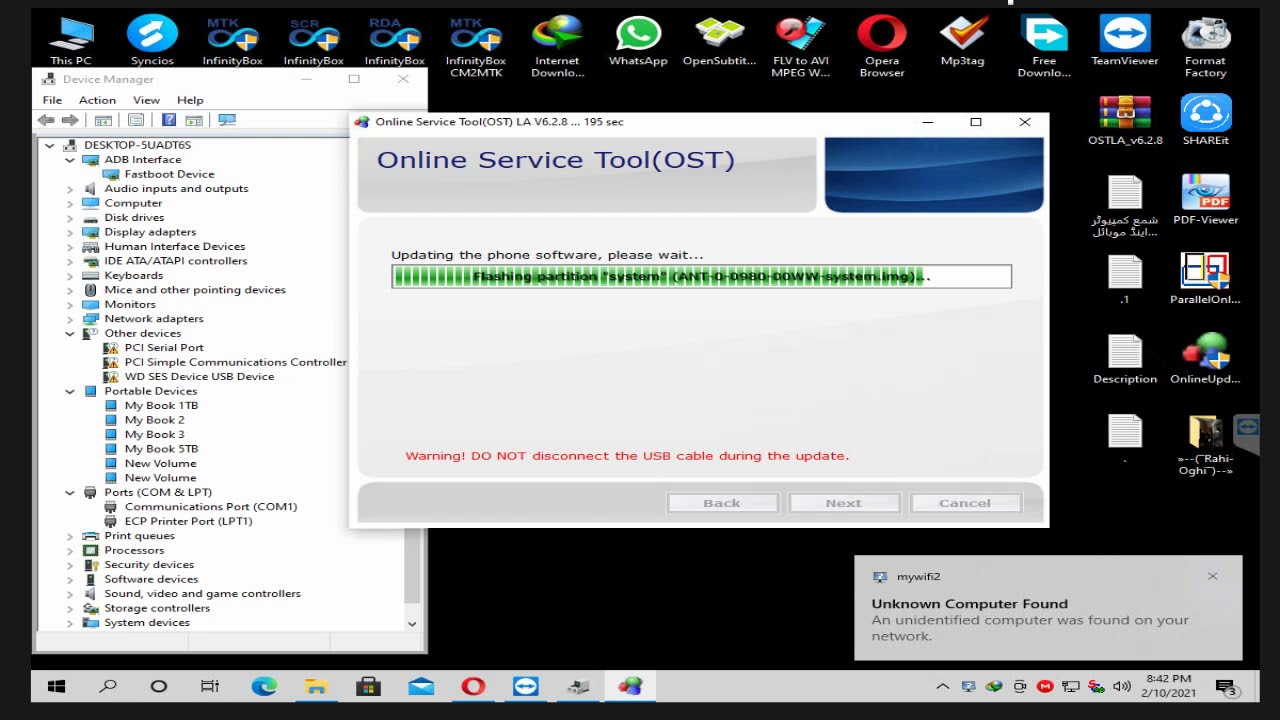Open the Action Center notifications icon
The image size is (1280, 720).
click(1226, 686)
